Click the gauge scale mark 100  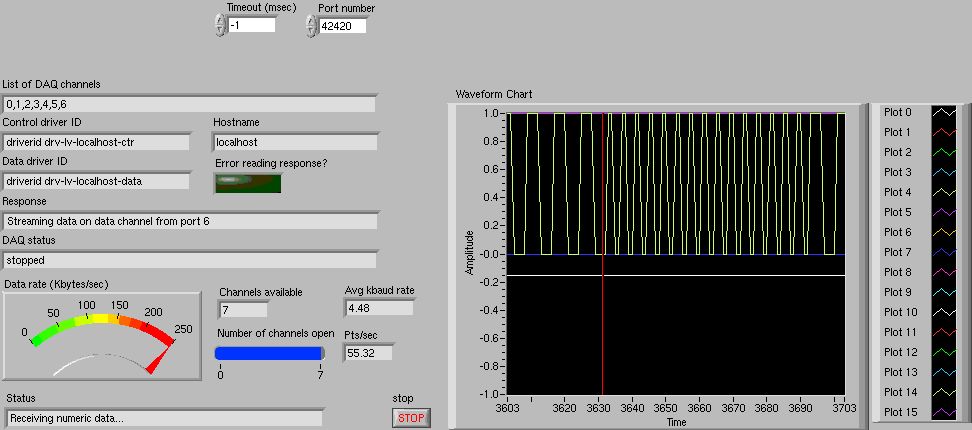pyautogui.click(x=86, y=305)
